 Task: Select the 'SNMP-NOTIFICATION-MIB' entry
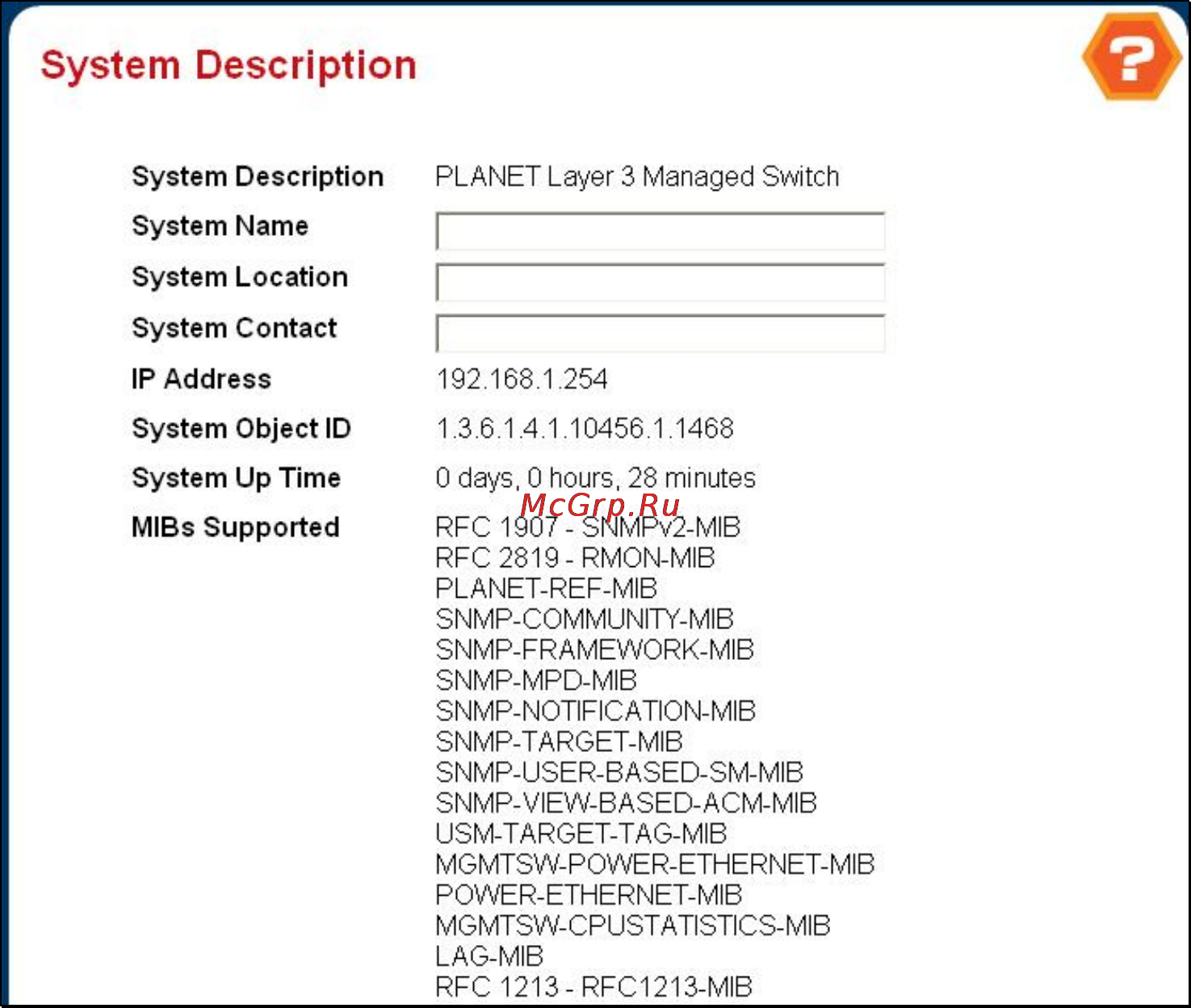(x=595, y=712)
